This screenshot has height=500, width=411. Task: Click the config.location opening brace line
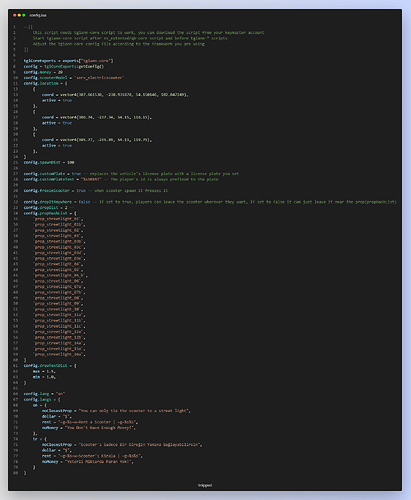pyautogui.click(x=45, y=83)
